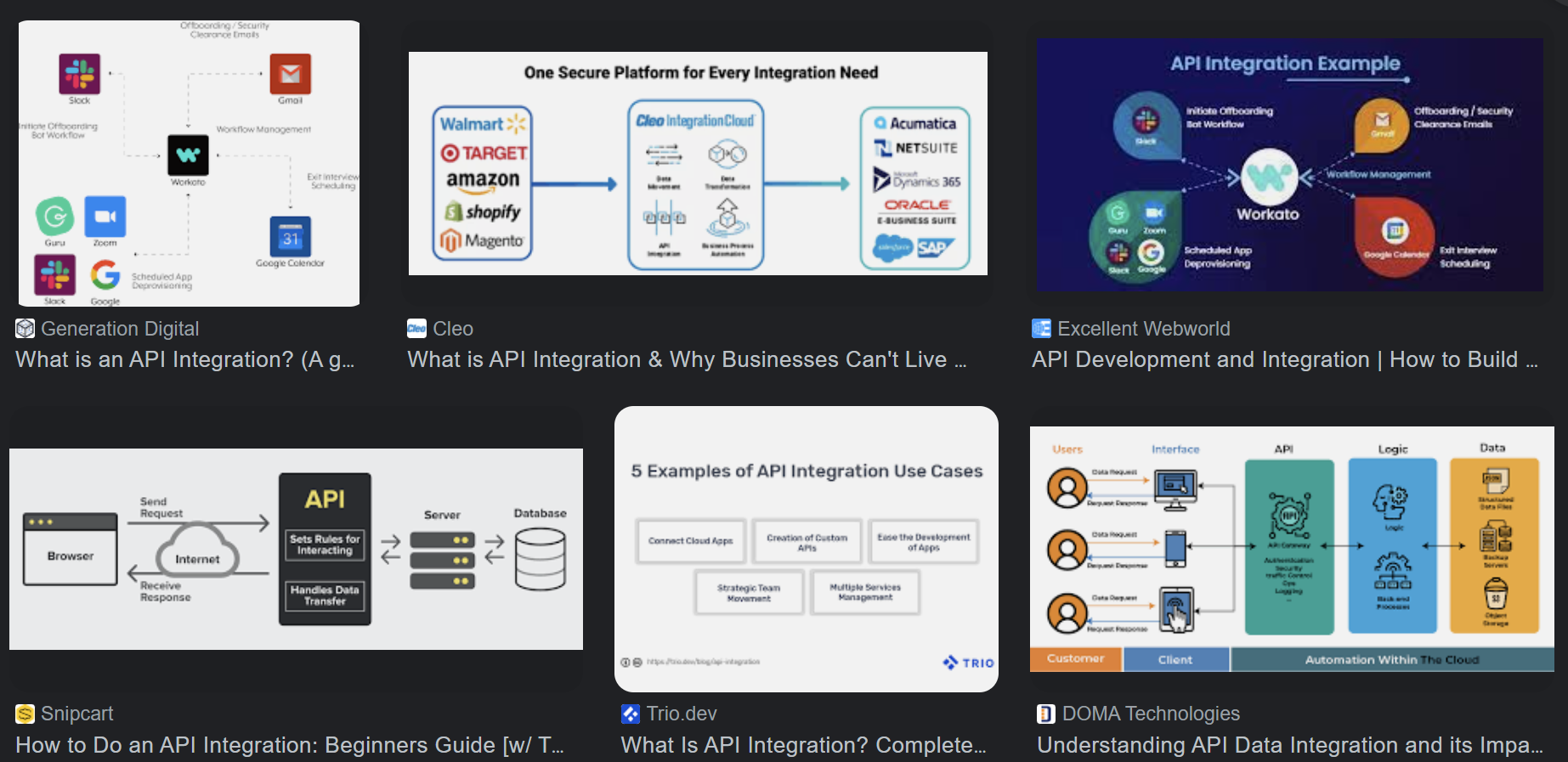This screenshot has height=762, width=1568.
Task: Open 'What Is API Integration? Complete' title
Action: click(804, 745)
